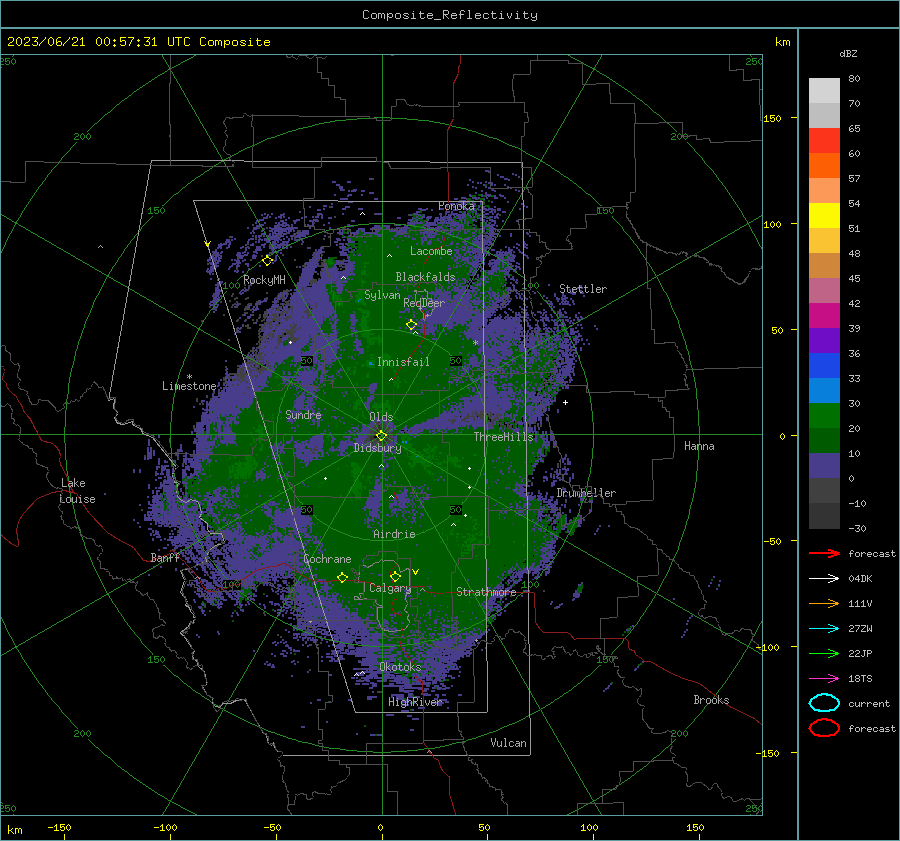Click the RockyMH label

[264, 280]
